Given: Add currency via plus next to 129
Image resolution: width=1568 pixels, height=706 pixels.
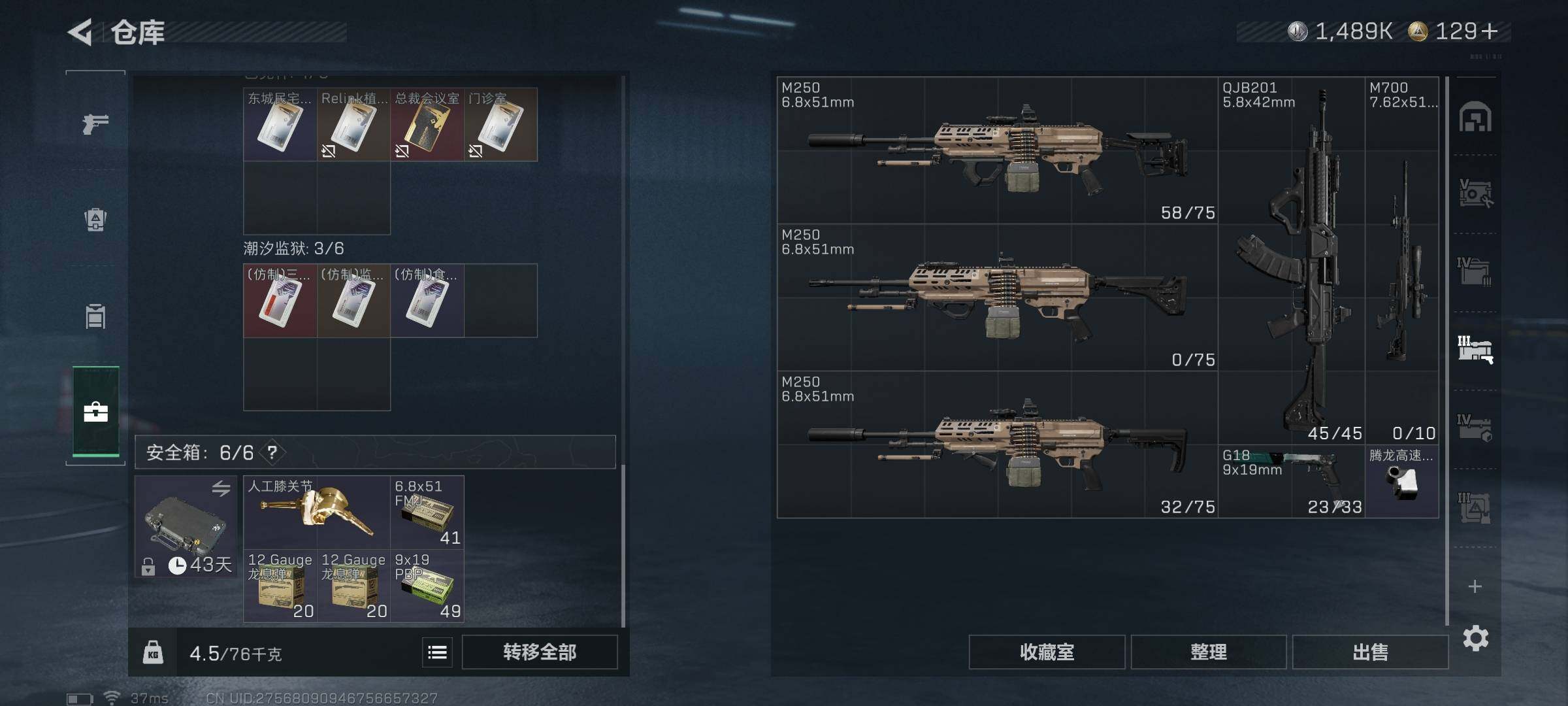Looking at the screenshot, I should click(x=1490, y=31).
